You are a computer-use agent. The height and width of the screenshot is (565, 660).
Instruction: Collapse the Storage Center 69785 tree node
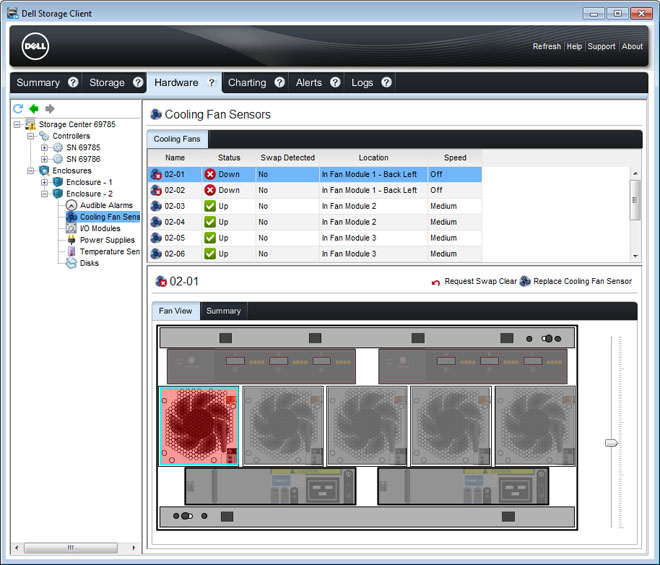click(x=18, y=125)
